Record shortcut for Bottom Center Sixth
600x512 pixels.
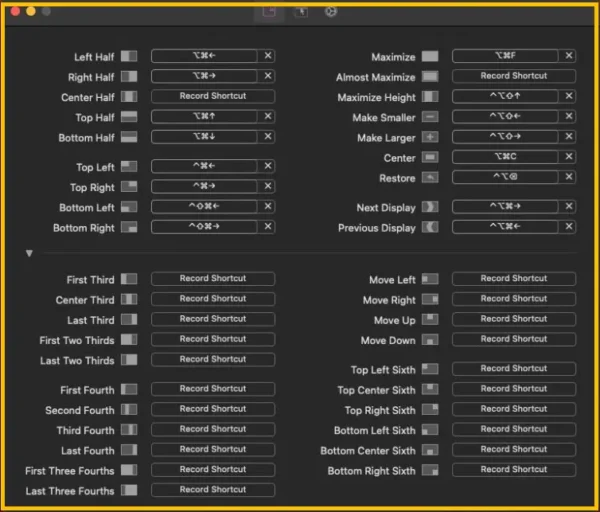(x=514, y=449)
